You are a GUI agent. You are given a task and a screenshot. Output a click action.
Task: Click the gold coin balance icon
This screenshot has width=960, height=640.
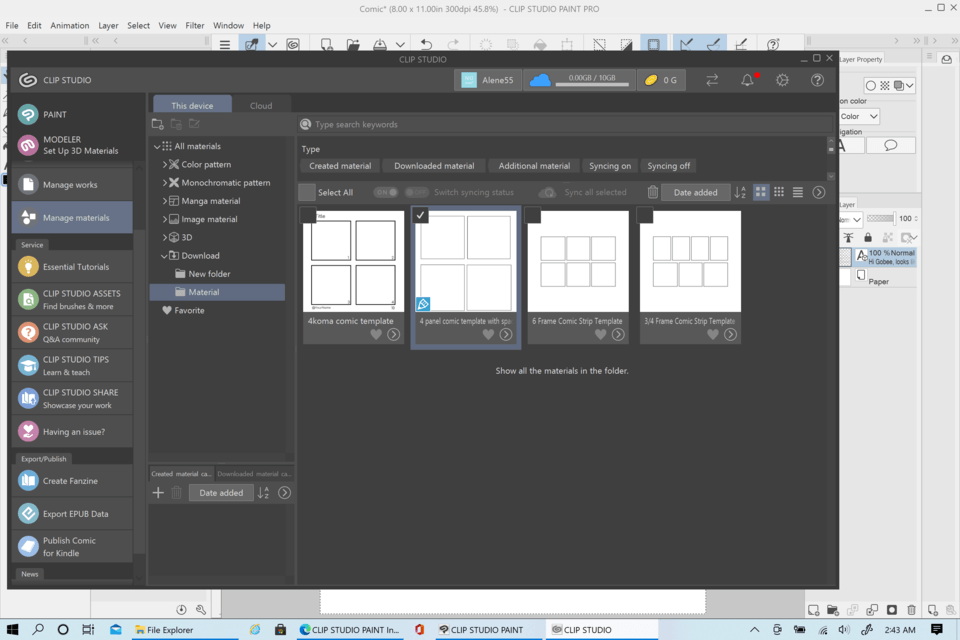[651, 80]
